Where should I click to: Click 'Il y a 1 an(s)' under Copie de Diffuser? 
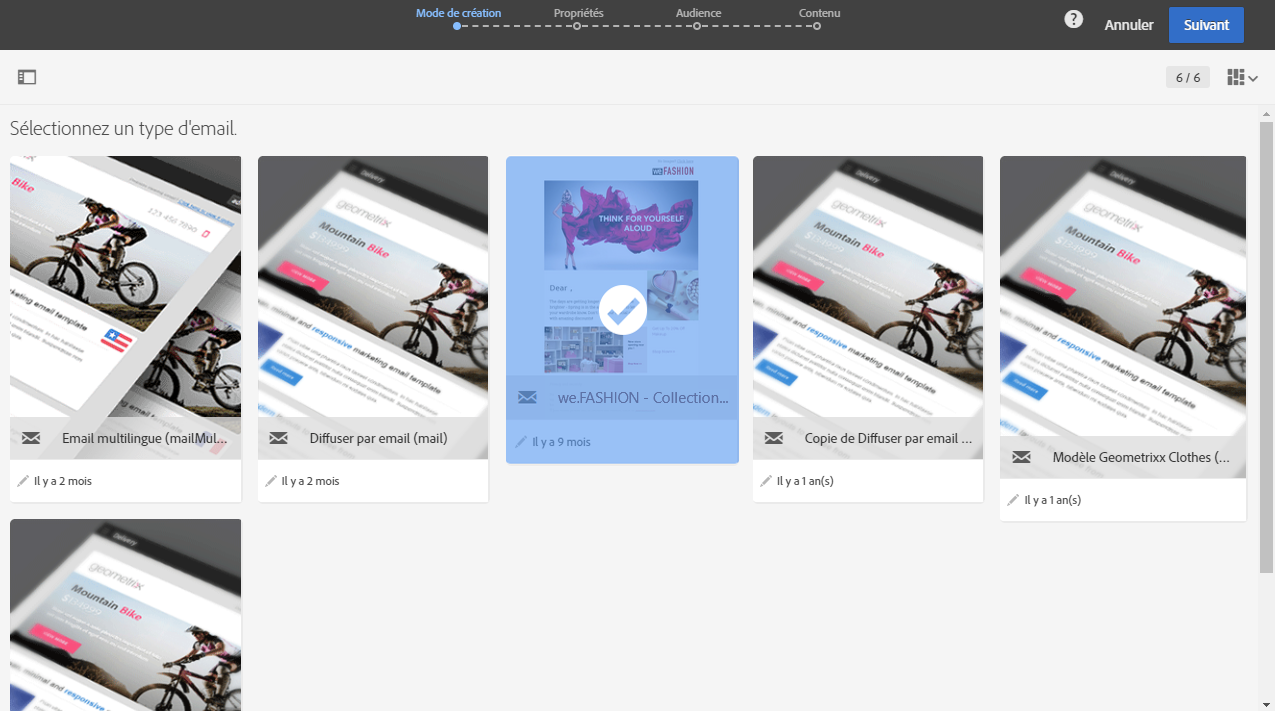[805, 482]
